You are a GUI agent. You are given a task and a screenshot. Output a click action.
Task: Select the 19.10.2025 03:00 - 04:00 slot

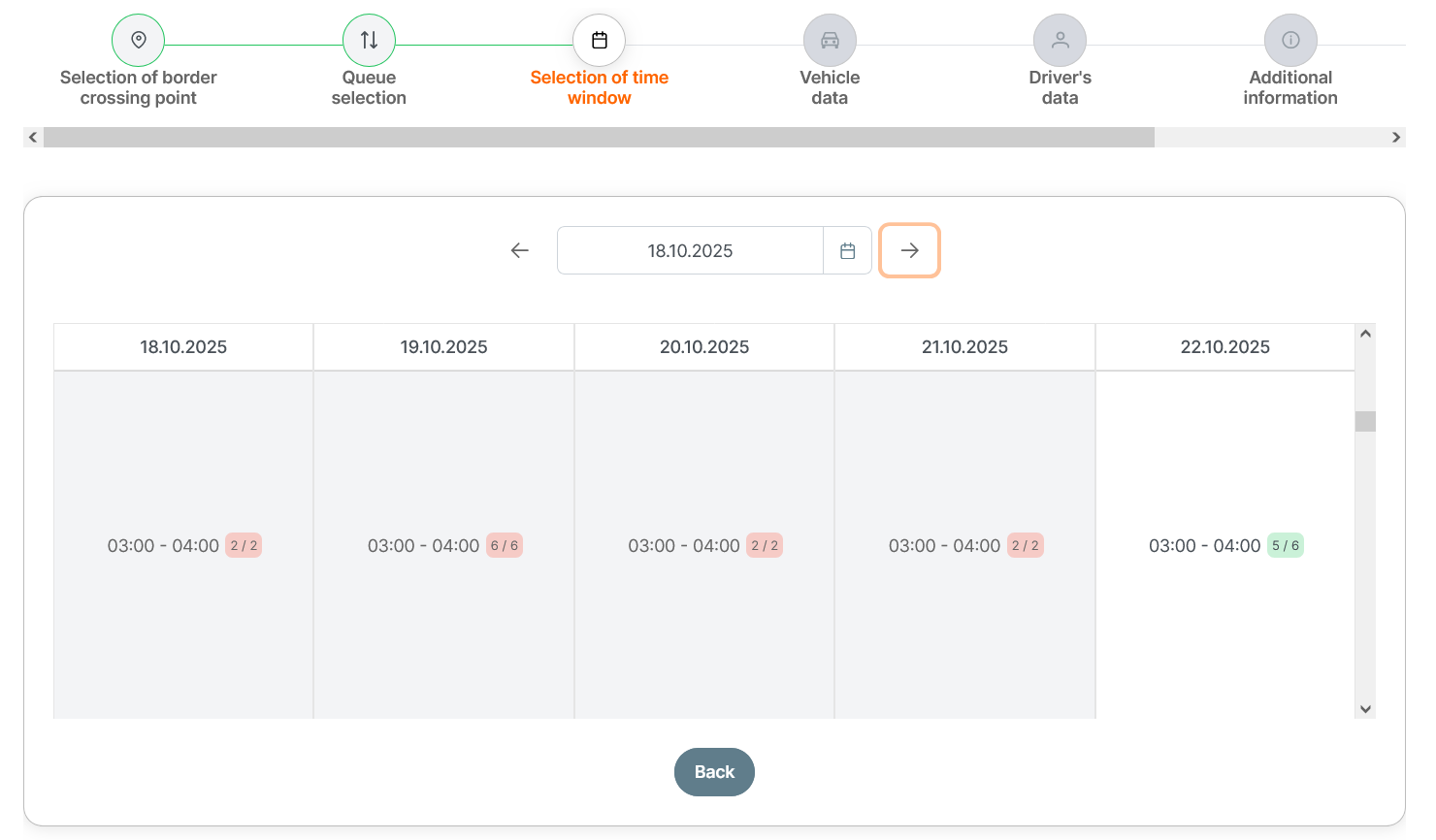(443, 546)
